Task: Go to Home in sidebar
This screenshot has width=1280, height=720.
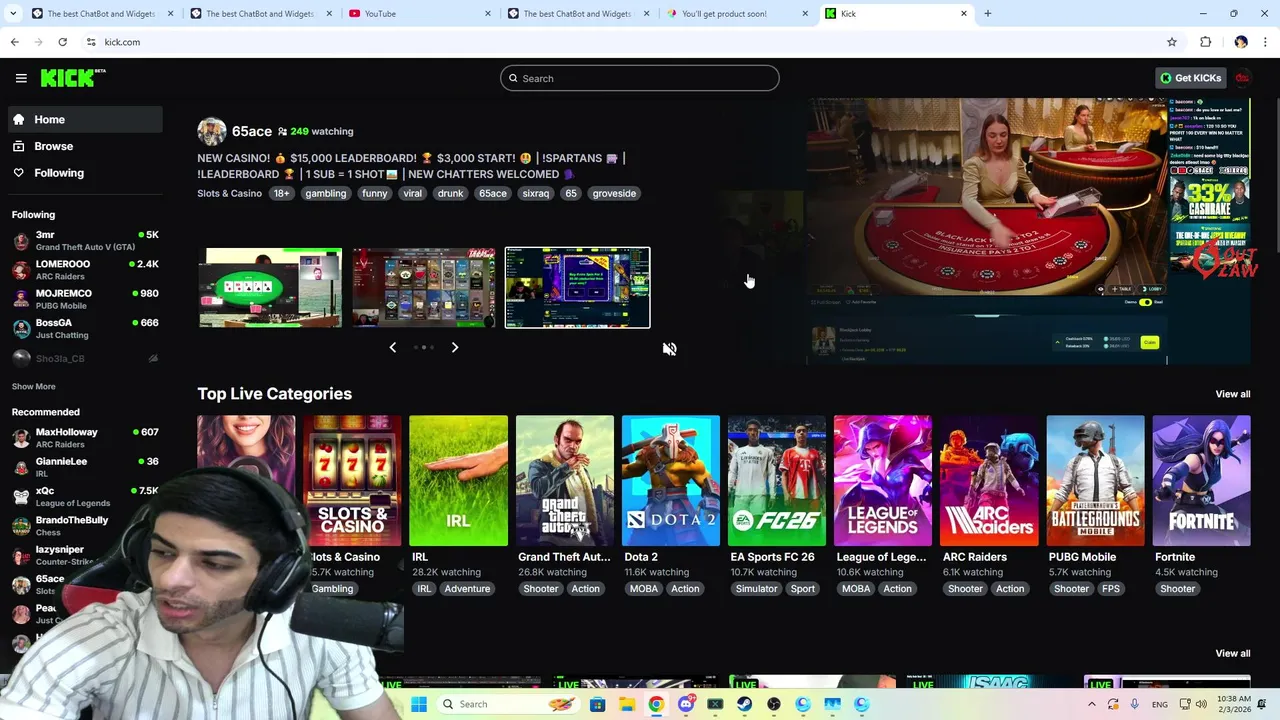Action: pos(85,119)
